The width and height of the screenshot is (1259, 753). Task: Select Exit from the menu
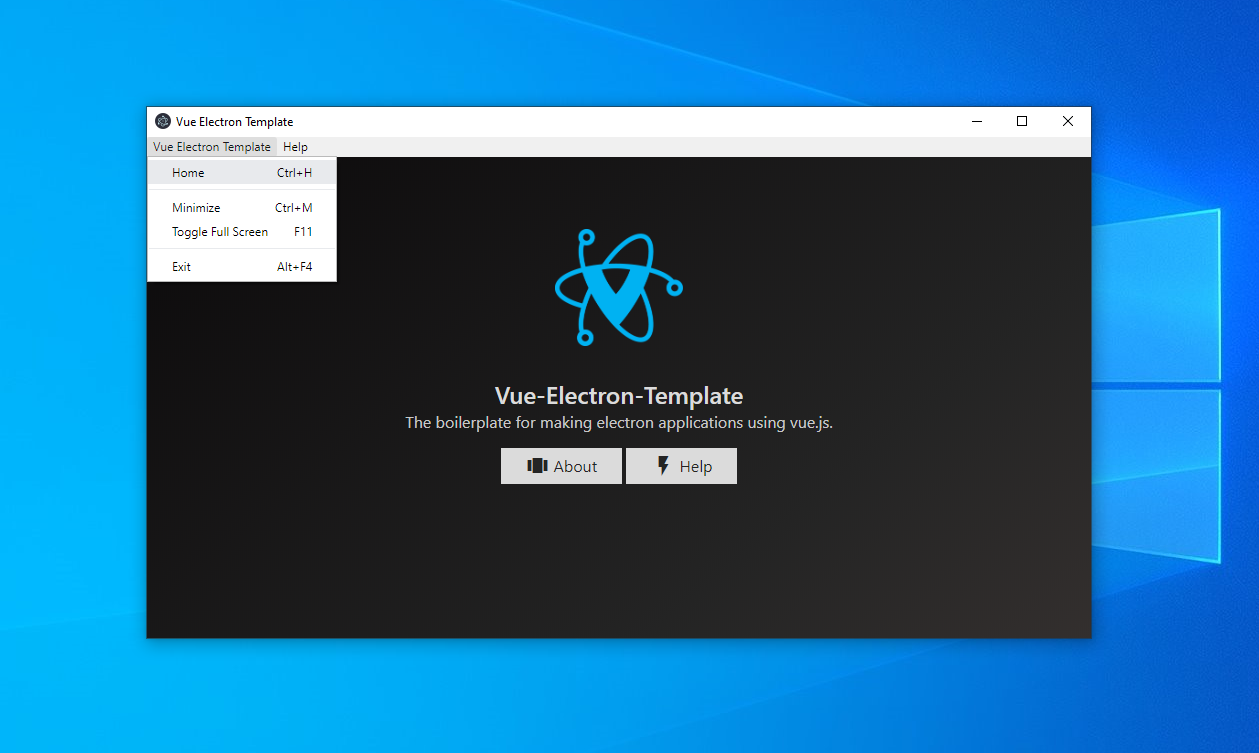tap(242, 267)
